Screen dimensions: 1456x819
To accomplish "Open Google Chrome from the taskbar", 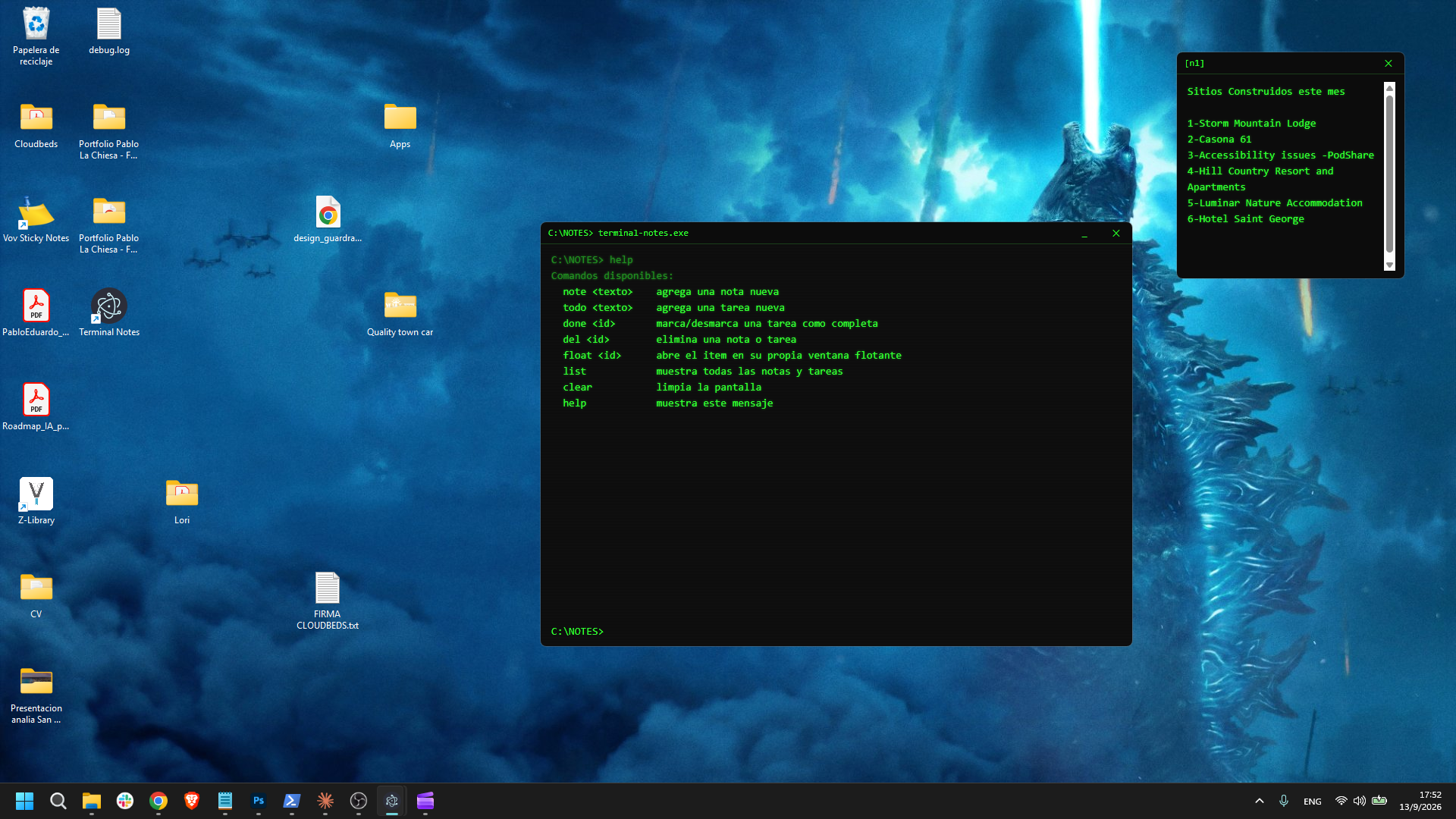I will (158, 801).
